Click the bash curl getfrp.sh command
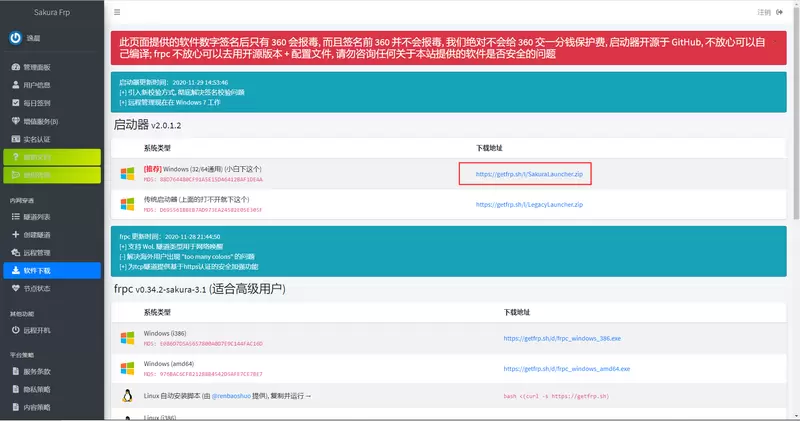 [x=556, y=396]
